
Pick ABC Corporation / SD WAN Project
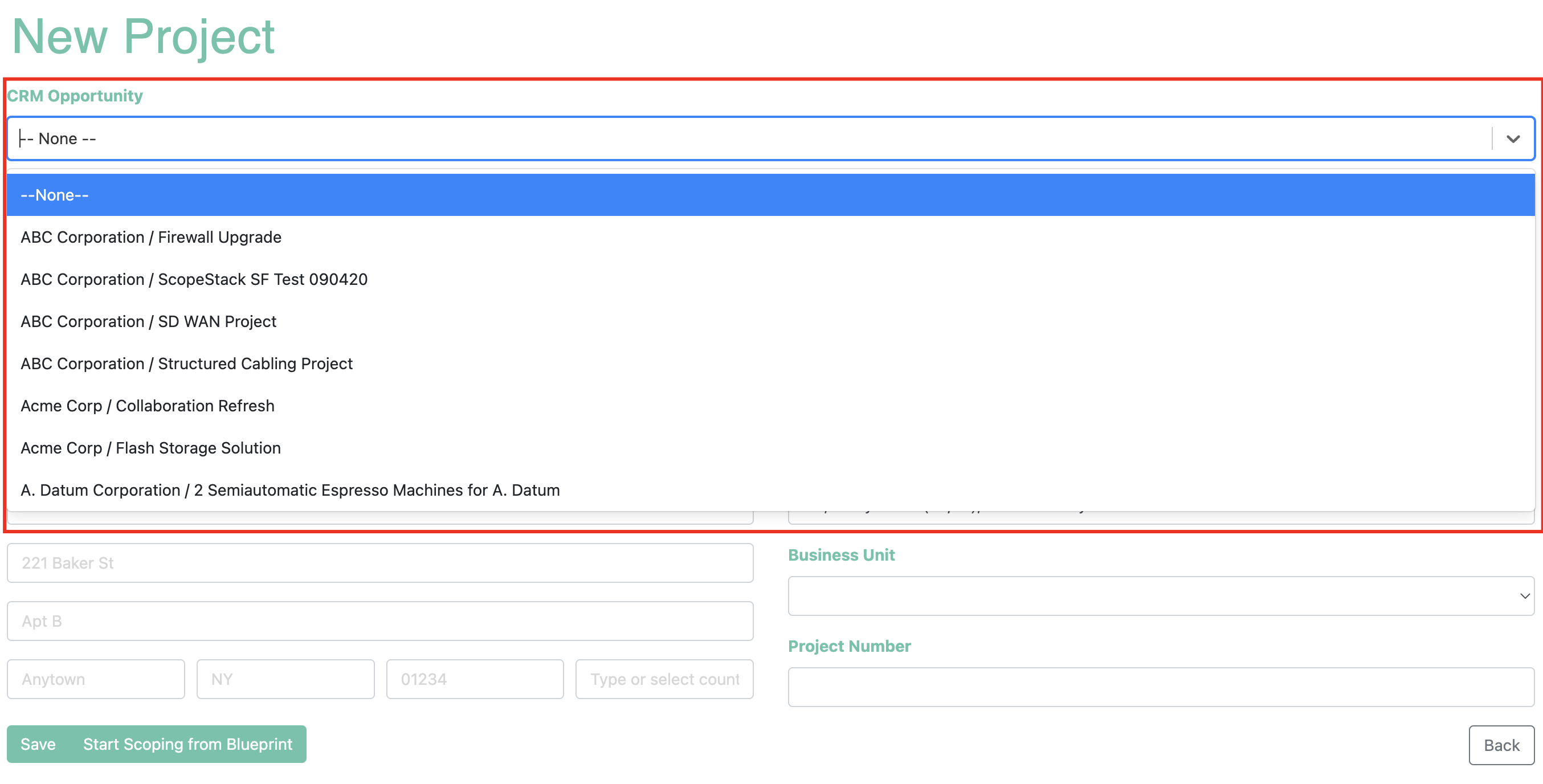[770, 321]
